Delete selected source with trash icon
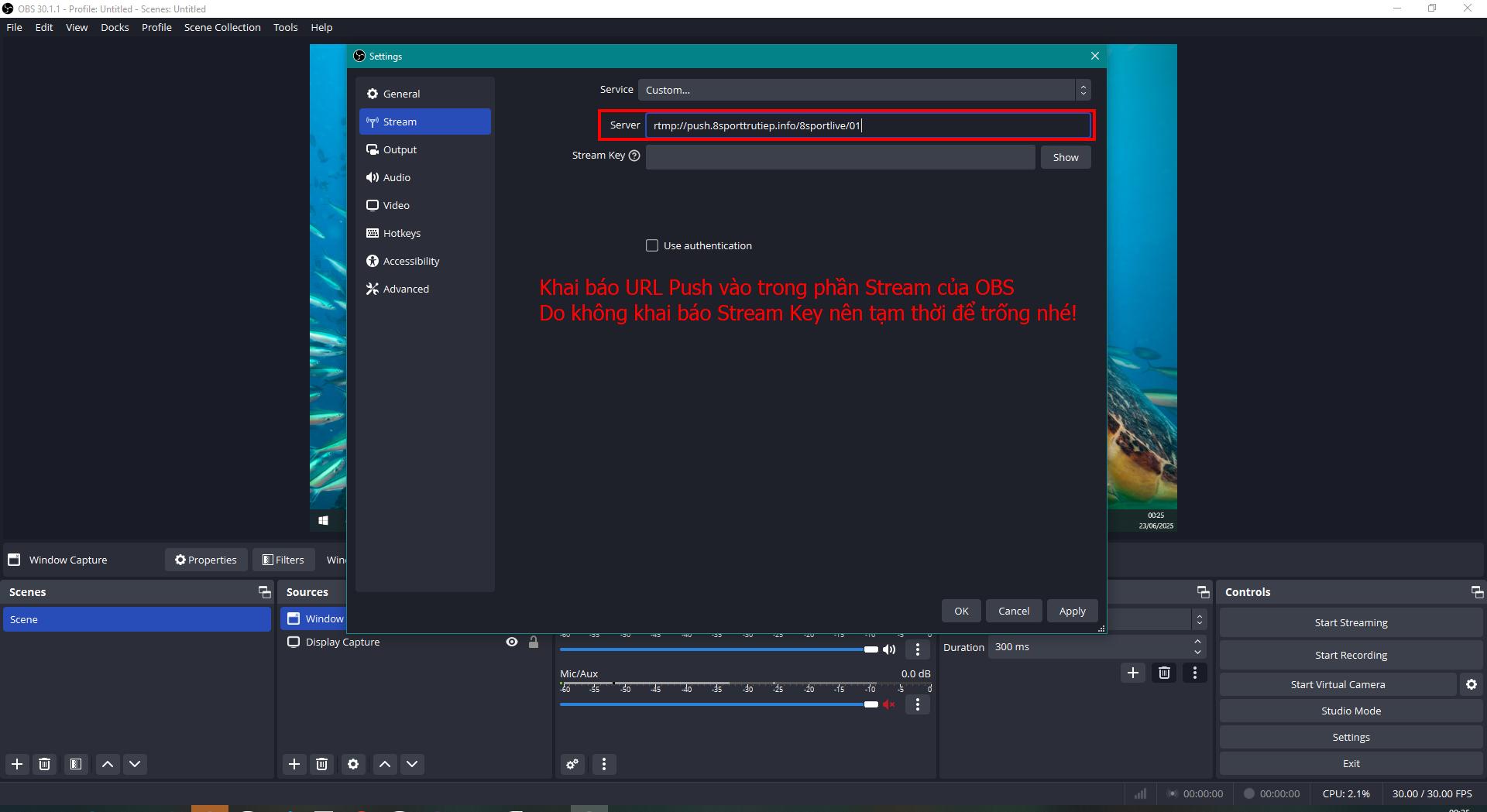The image size is (1487, 812). pyautogui.click(x=321, y=764)
